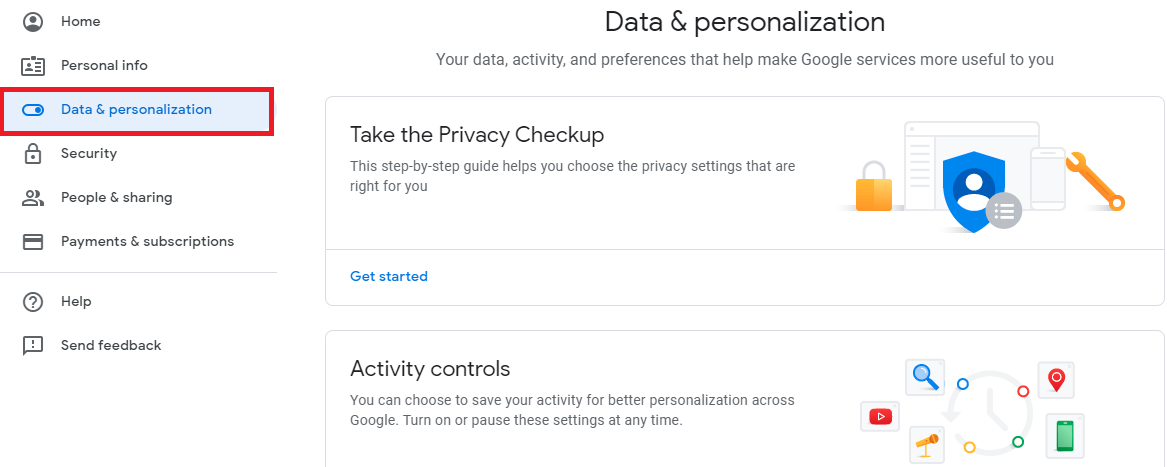
Task: Click the Home profile icon in sidebar
Action: 33,22
